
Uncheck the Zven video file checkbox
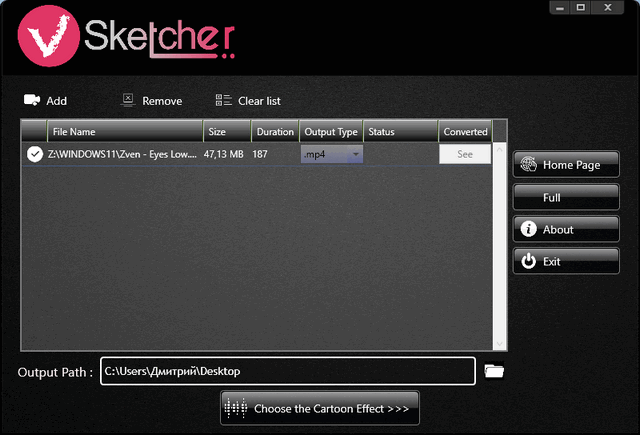(34, 154)
